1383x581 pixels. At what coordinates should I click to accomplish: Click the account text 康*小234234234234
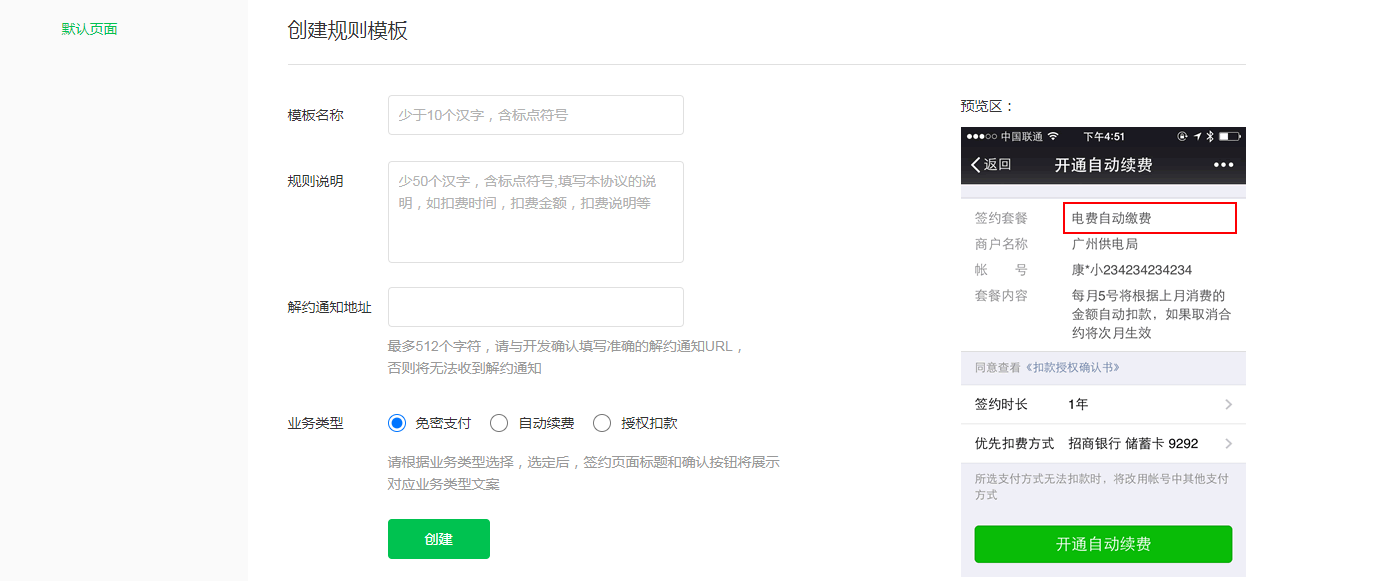point(1131,270)
